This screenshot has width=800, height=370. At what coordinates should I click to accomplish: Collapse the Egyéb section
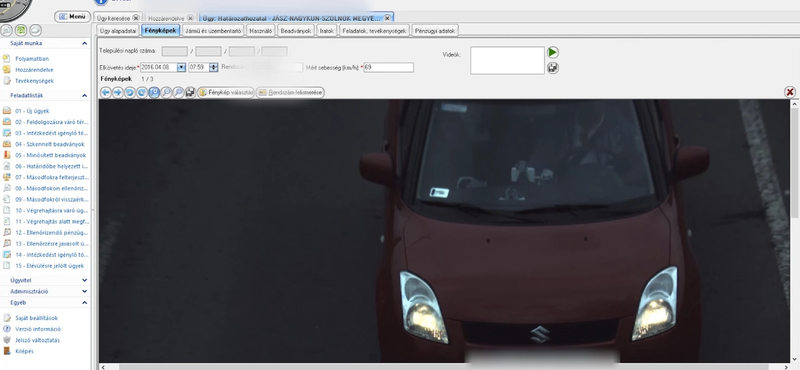[x=84, y=303]
